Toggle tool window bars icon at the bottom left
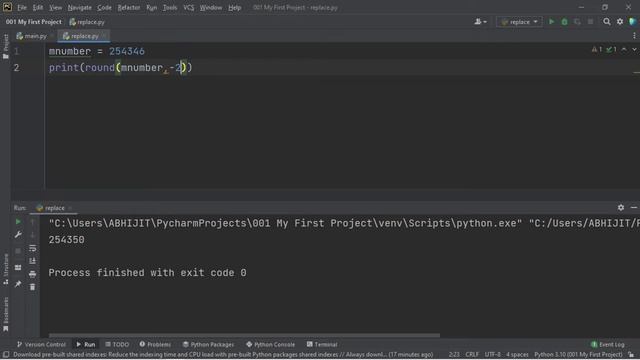Viewport: 640px width, 360px height. pos(6,355)
